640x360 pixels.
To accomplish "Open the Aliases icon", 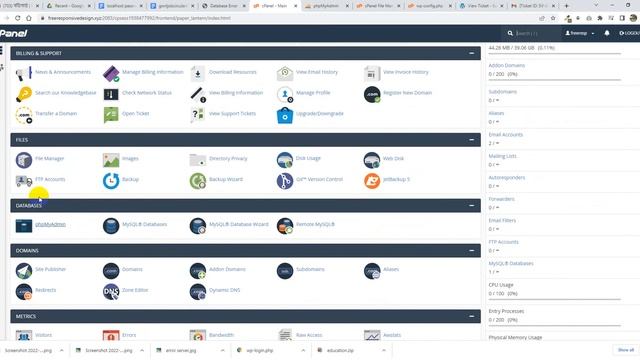I will coord(371,271).
